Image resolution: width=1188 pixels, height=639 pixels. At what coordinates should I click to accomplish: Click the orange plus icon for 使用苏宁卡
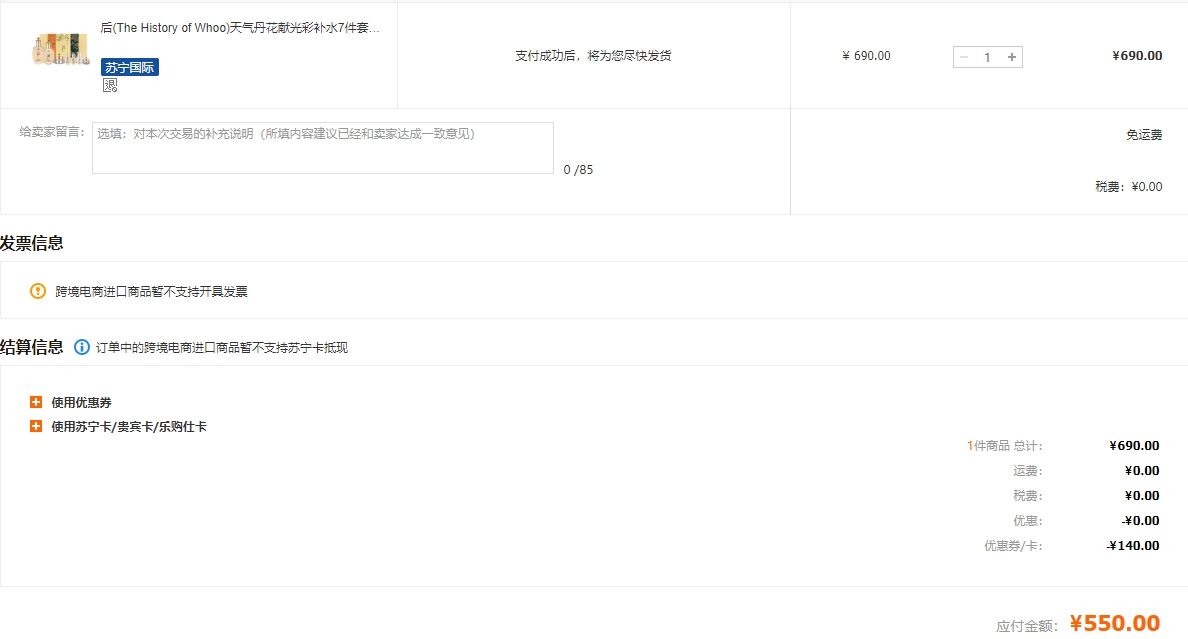(x=36, y=426)
